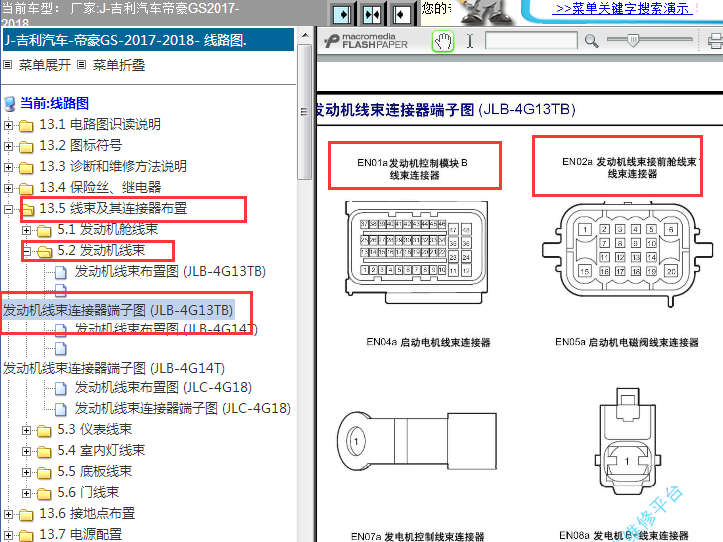Click the pane expand-right arrow button
Image resolution: width=723 pixels, height=542 pixels.
click(342, 14)
